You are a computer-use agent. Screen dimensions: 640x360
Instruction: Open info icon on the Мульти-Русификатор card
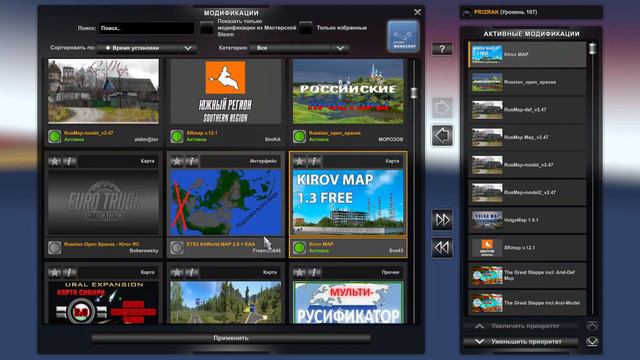point(314,272)
